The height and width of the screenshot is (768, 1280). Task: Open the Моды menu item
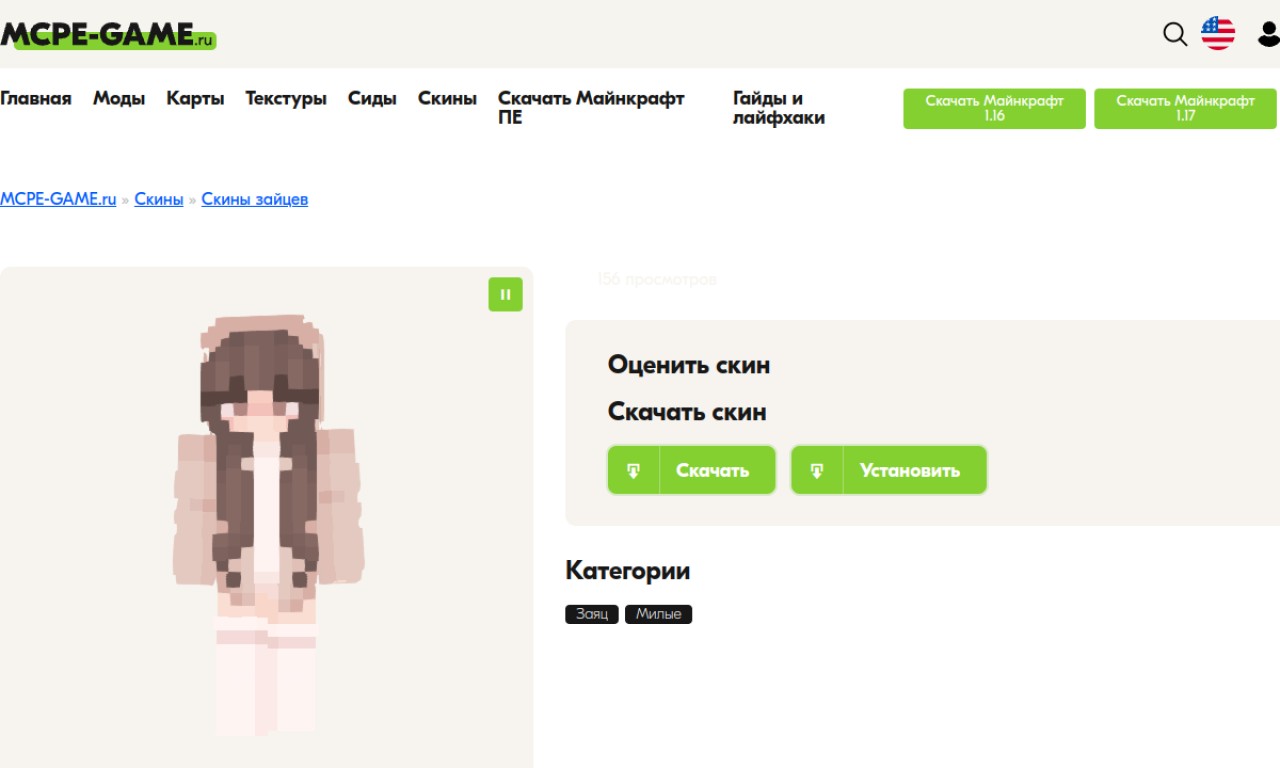(x=119, y=98)
